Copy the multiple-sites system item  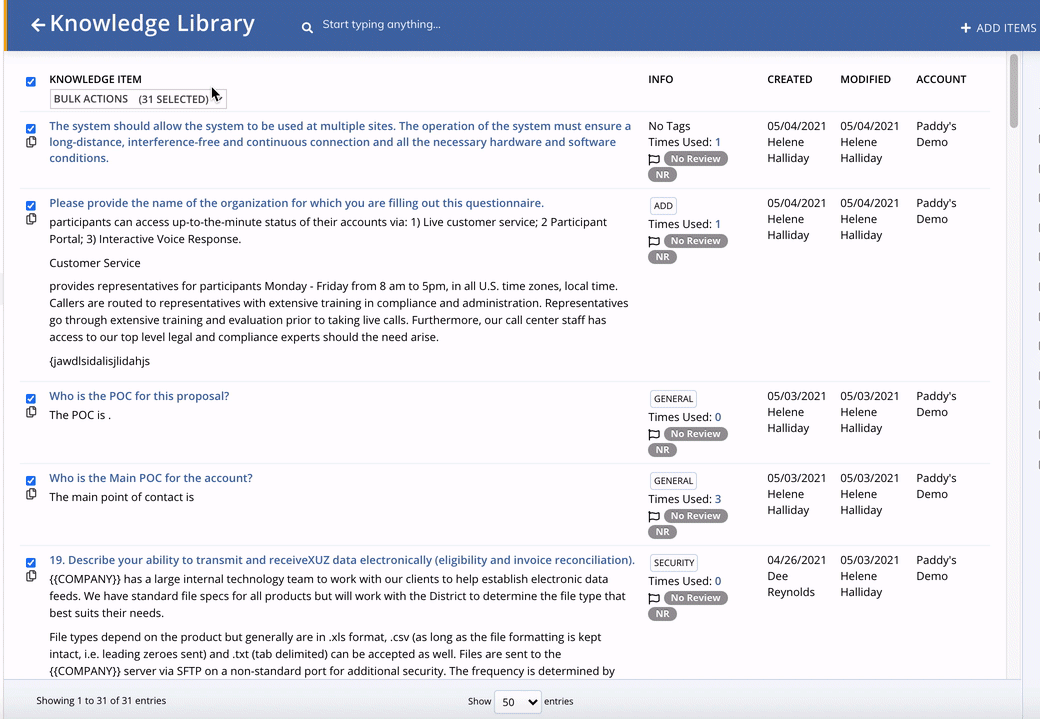click(31, 142)
